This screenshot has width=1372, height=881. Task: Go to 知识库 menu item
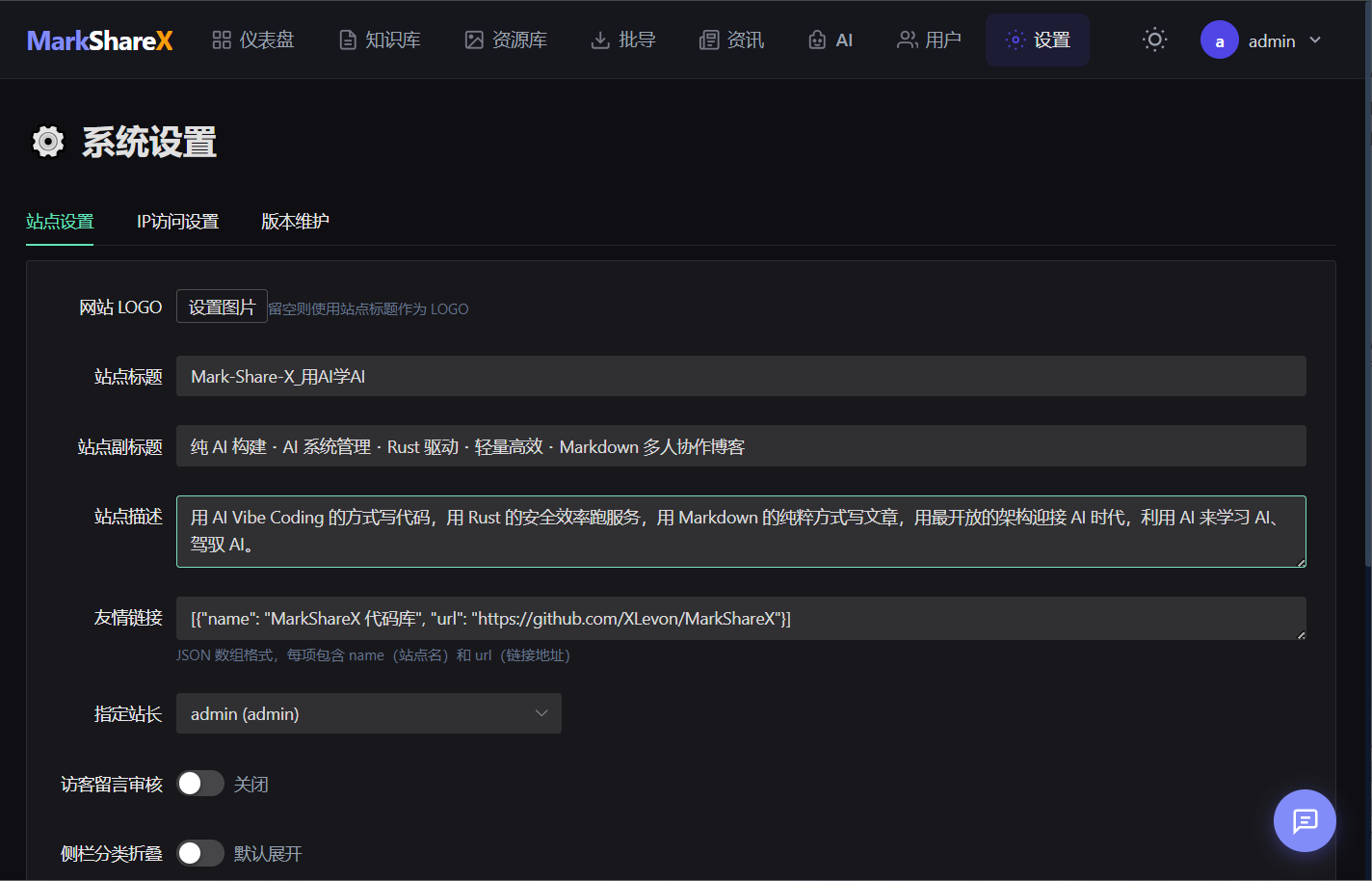click(x=380, y=40)
